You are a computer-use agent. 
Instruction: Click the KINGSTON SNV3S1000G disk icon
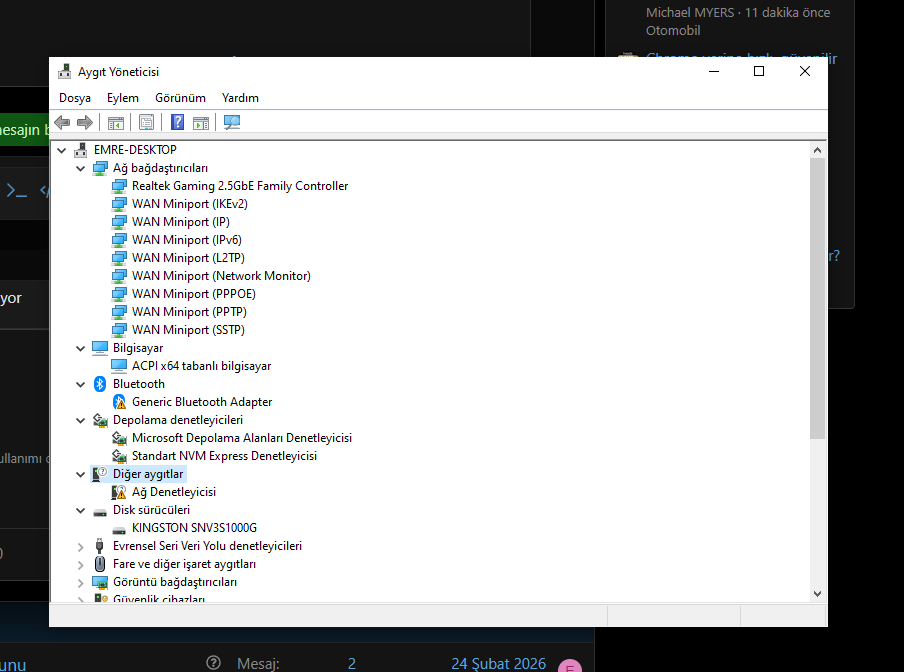click(119, 529)
